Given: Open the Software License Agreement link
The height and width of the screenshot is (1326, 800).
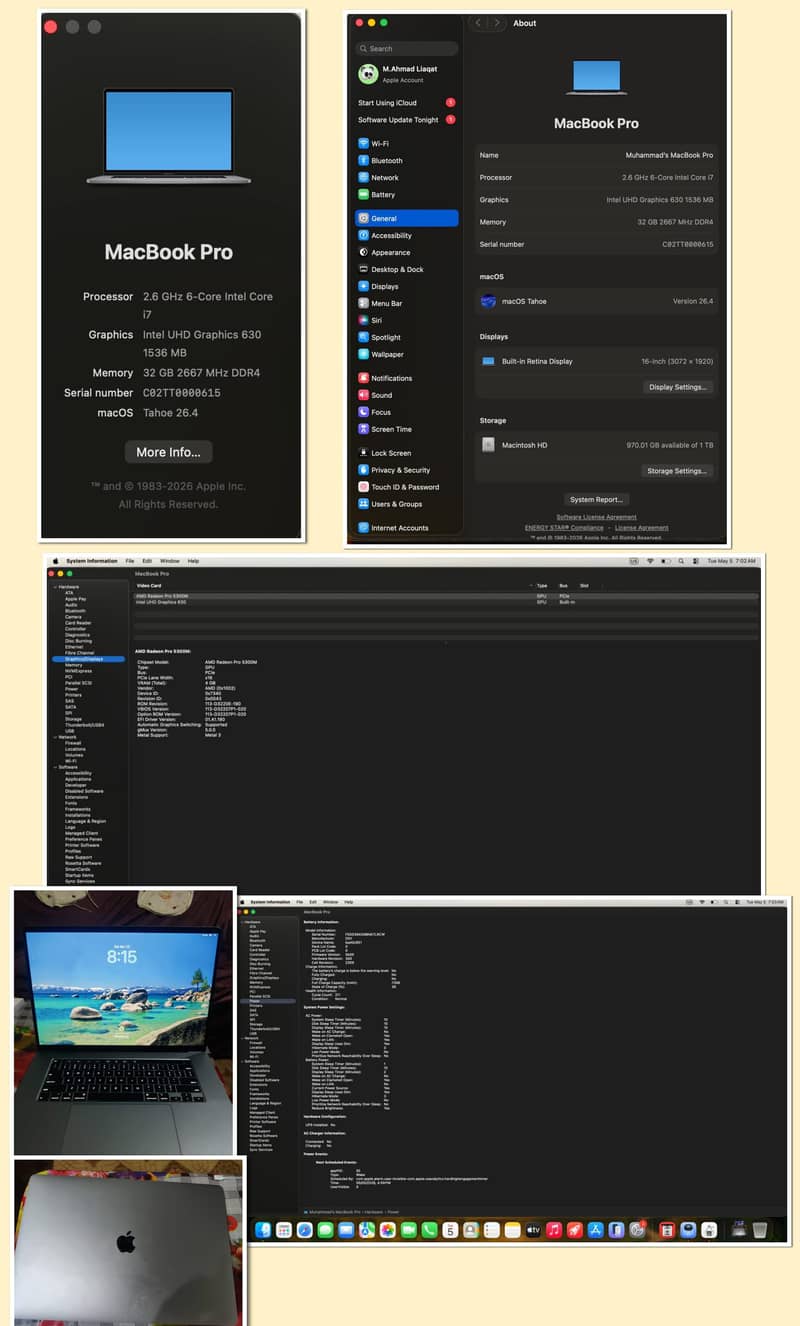Looking at the screenshot, I should (596, 517).
